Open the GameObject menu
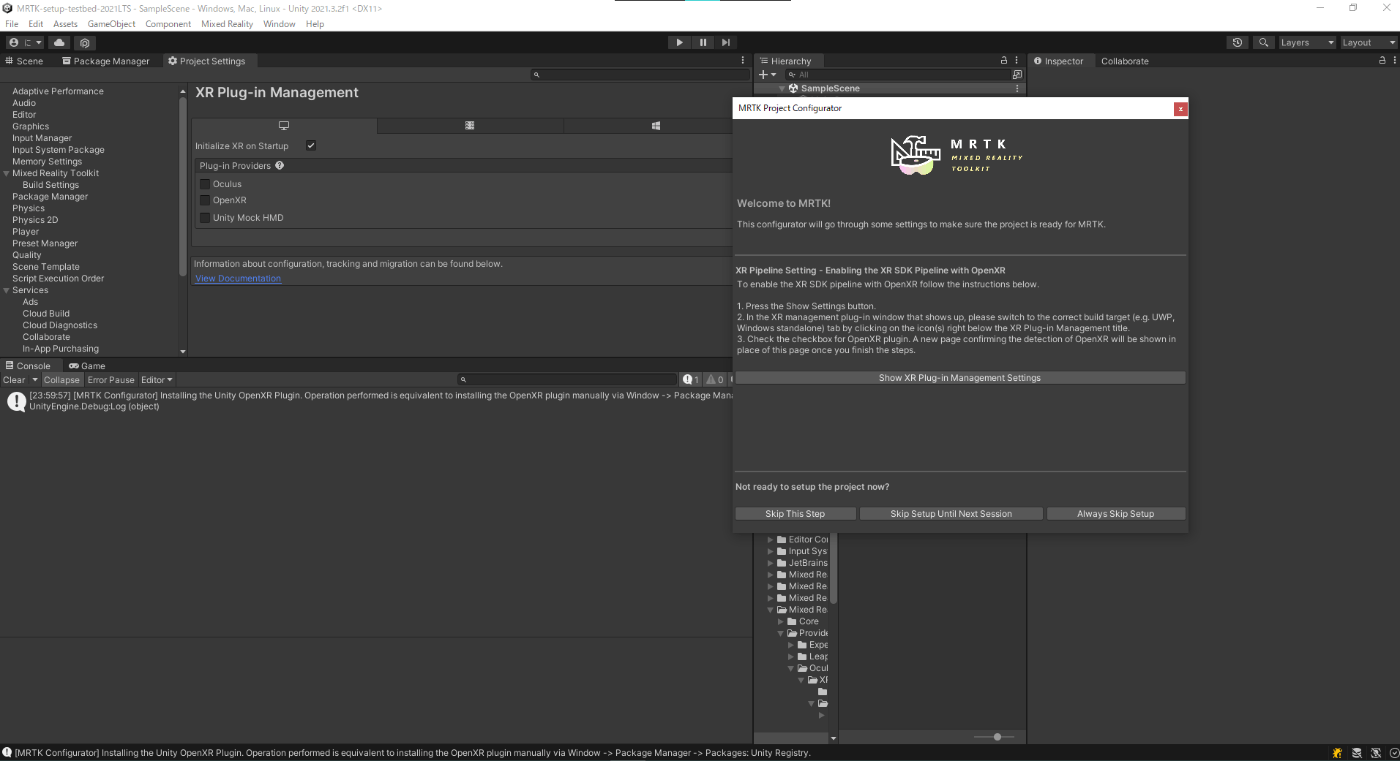This screenshot has height=761, width=1400. (x=111, y=24)
